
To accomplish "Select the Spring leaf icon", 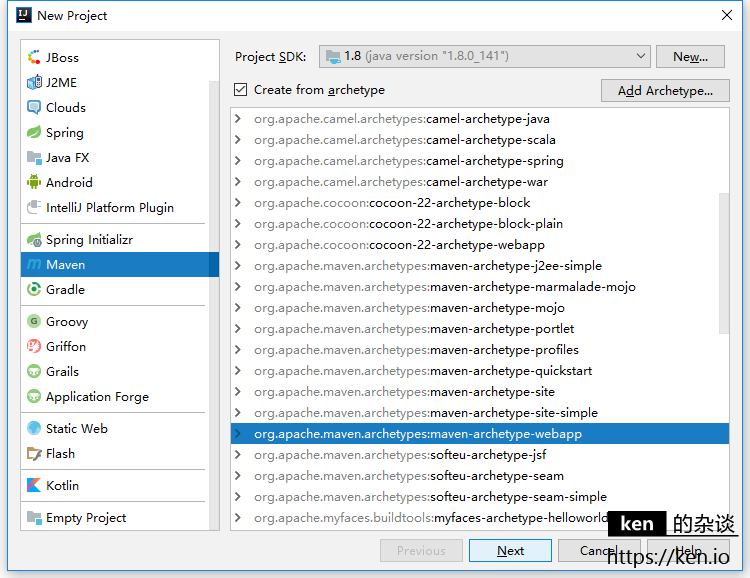I will (x=34, y=132).
